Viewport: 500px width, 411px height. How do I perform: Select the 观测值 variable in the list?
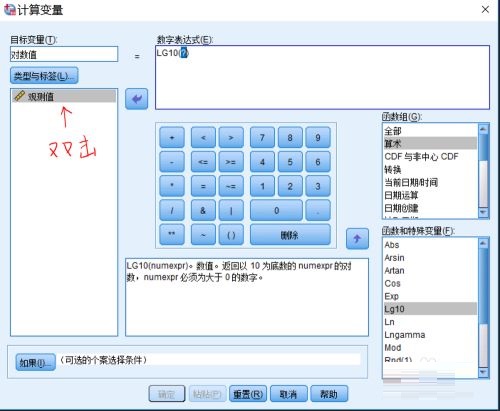point(64,96)
